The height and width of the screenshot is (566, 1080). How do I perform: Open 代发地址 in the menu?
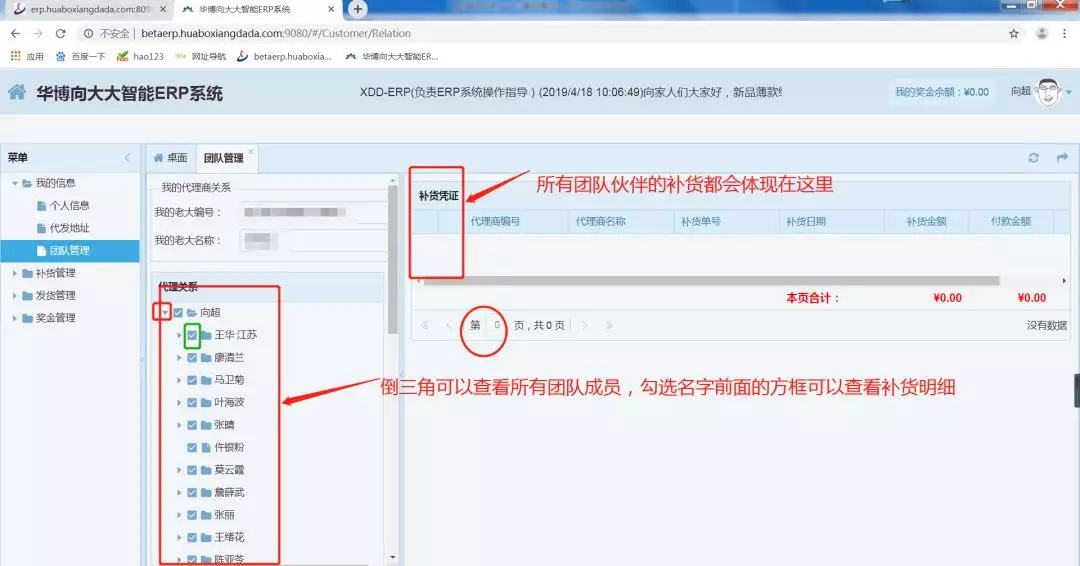69,228
